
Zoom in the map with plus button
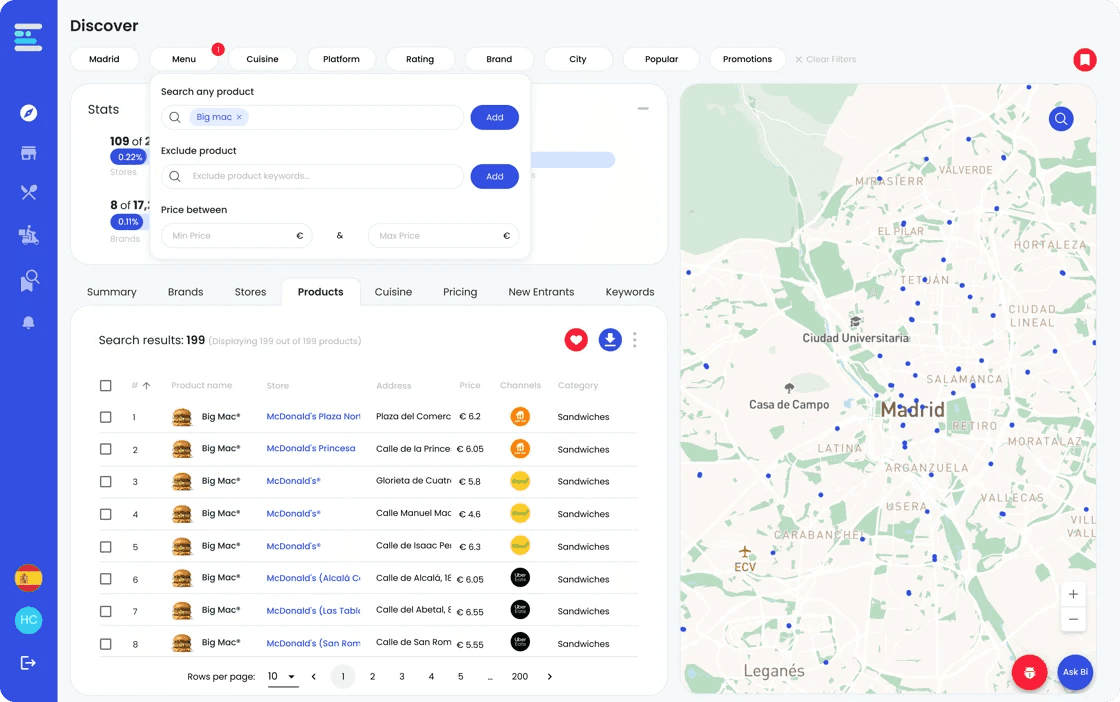pyautogui.click(x=1073, y=594)
